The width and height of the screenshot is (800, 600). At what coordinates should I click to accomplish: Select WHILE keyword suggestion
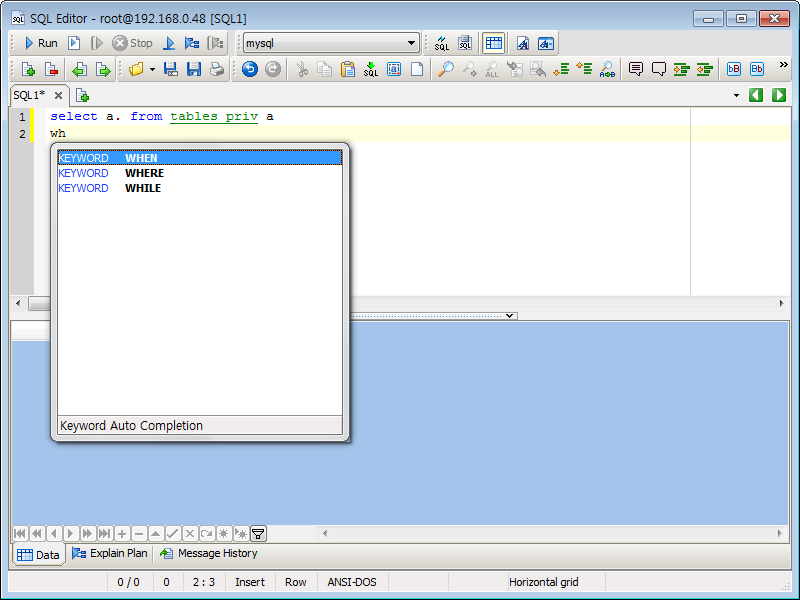pos(199,188)
